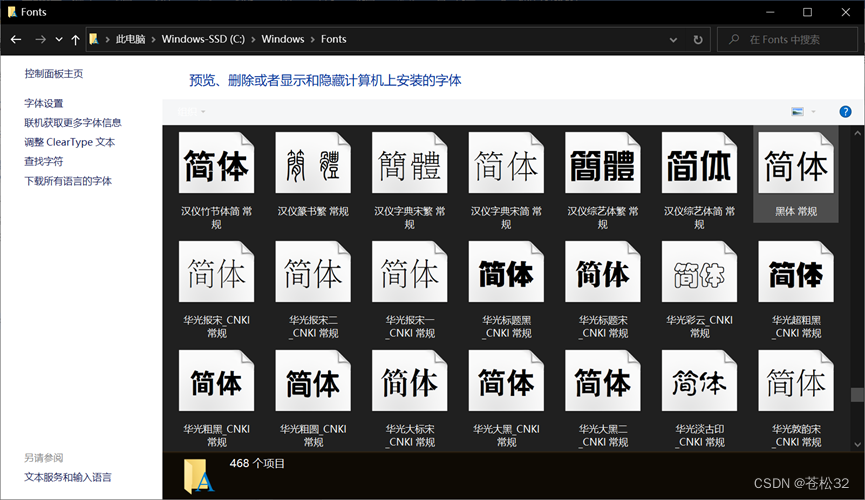865x500 pixels.
Task: Expand chevron after Windows-SSD (C:) breadcrumb
Action: pos(253,39)
